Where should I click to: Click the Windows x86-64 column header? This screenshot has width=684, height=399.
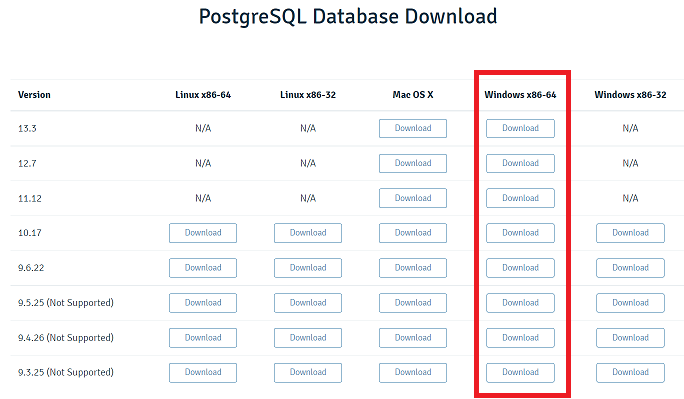coord(520,95)
